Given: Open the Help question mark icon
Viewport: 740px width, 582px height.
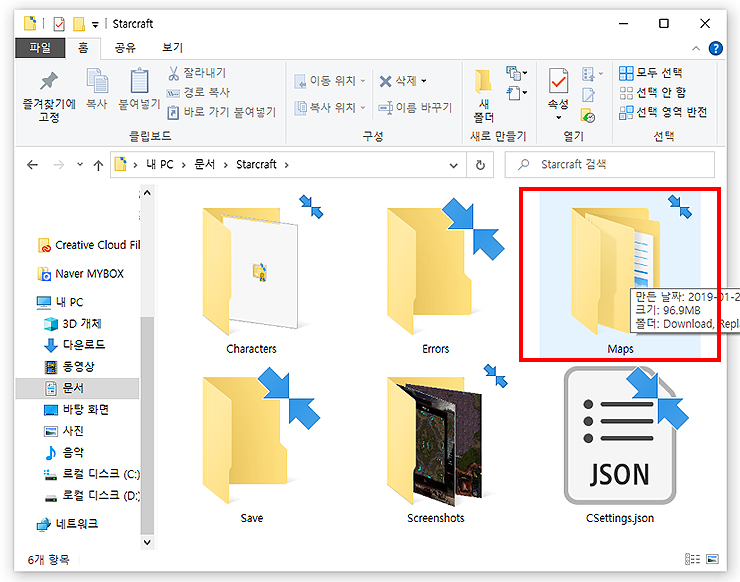Looking at the screenshot, I should point(715,48).
